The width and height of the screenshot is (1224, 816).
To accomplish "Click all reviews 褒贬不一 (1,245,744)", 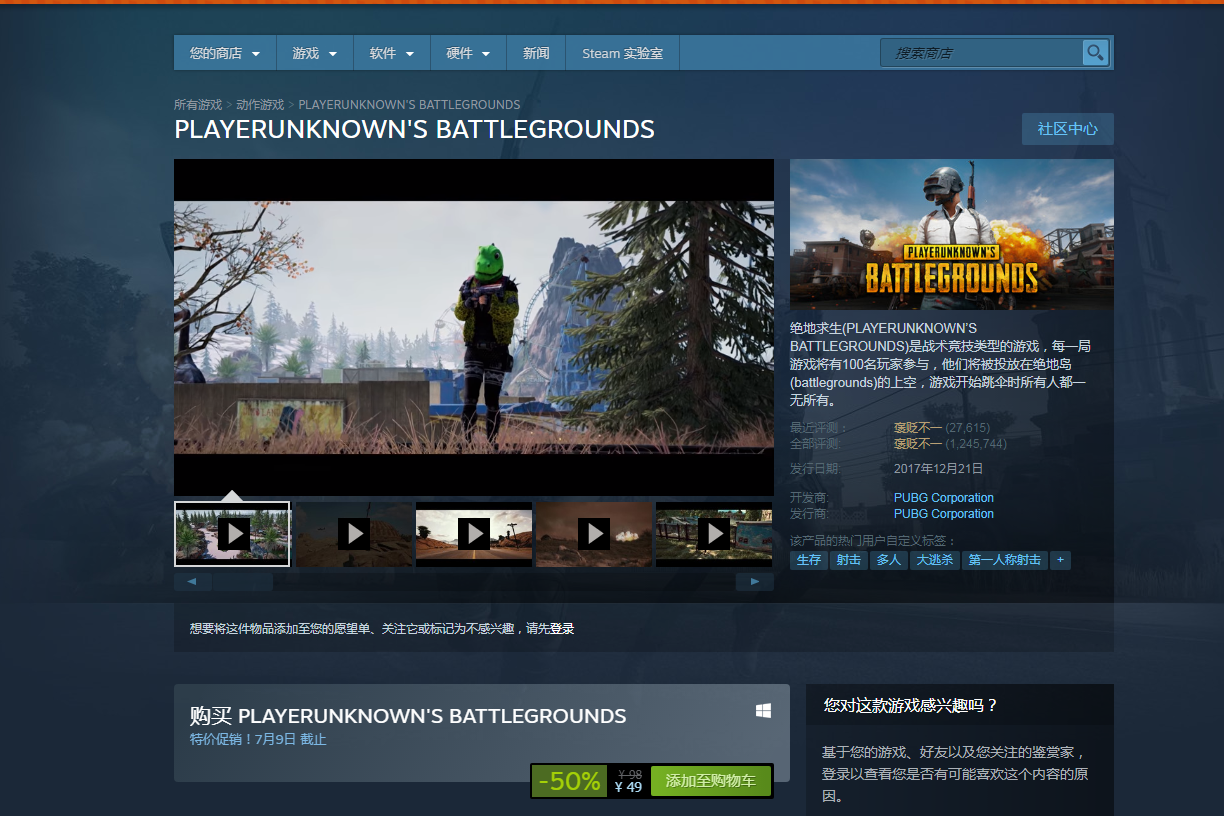I will click(950, 443).
